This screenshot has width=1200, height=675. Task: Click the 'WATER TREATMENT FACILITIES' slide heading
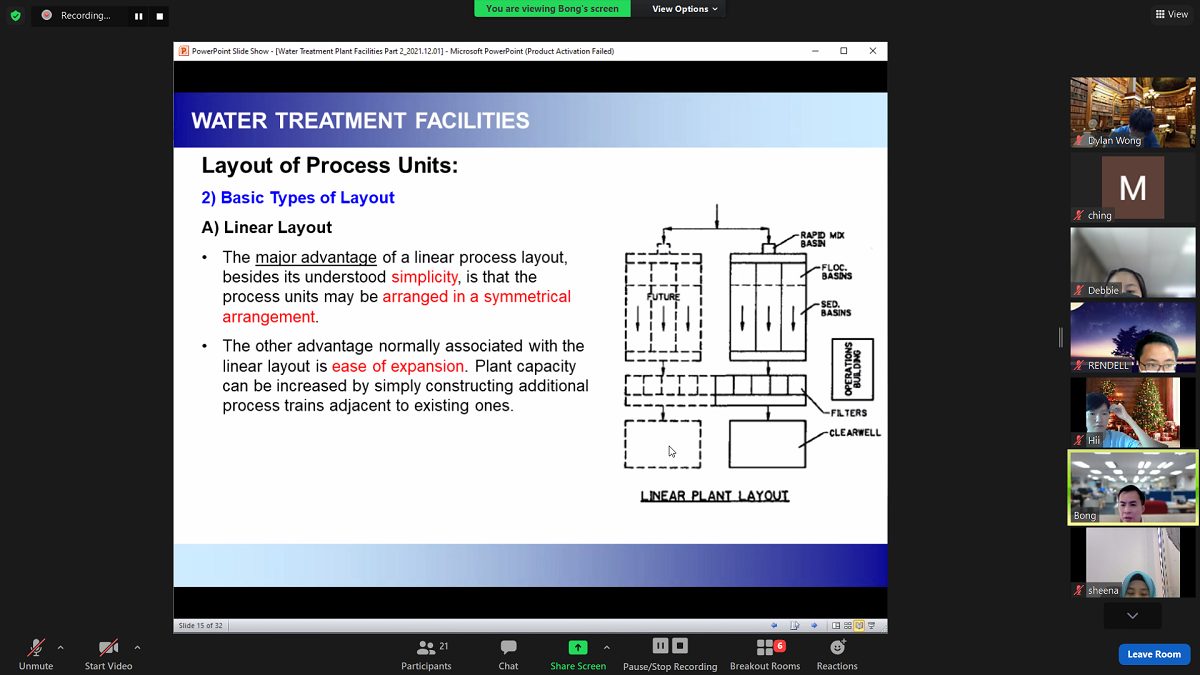click(x=360, y=121)
